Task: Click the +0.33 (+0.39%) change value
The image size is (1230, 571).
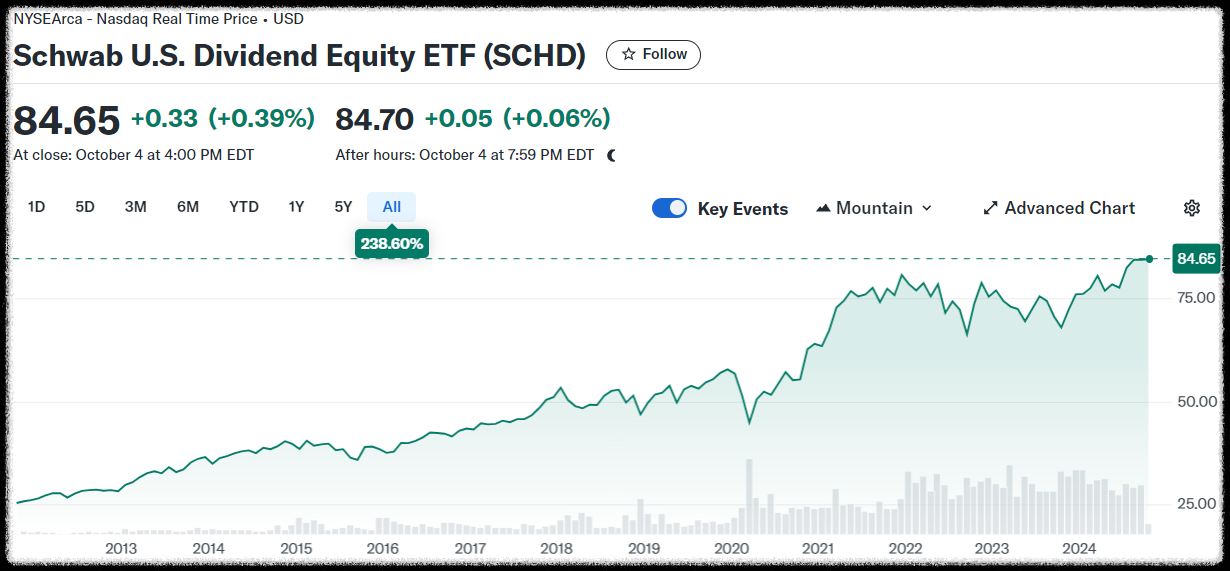Action: pyautogui.click(x=223, y=118)
